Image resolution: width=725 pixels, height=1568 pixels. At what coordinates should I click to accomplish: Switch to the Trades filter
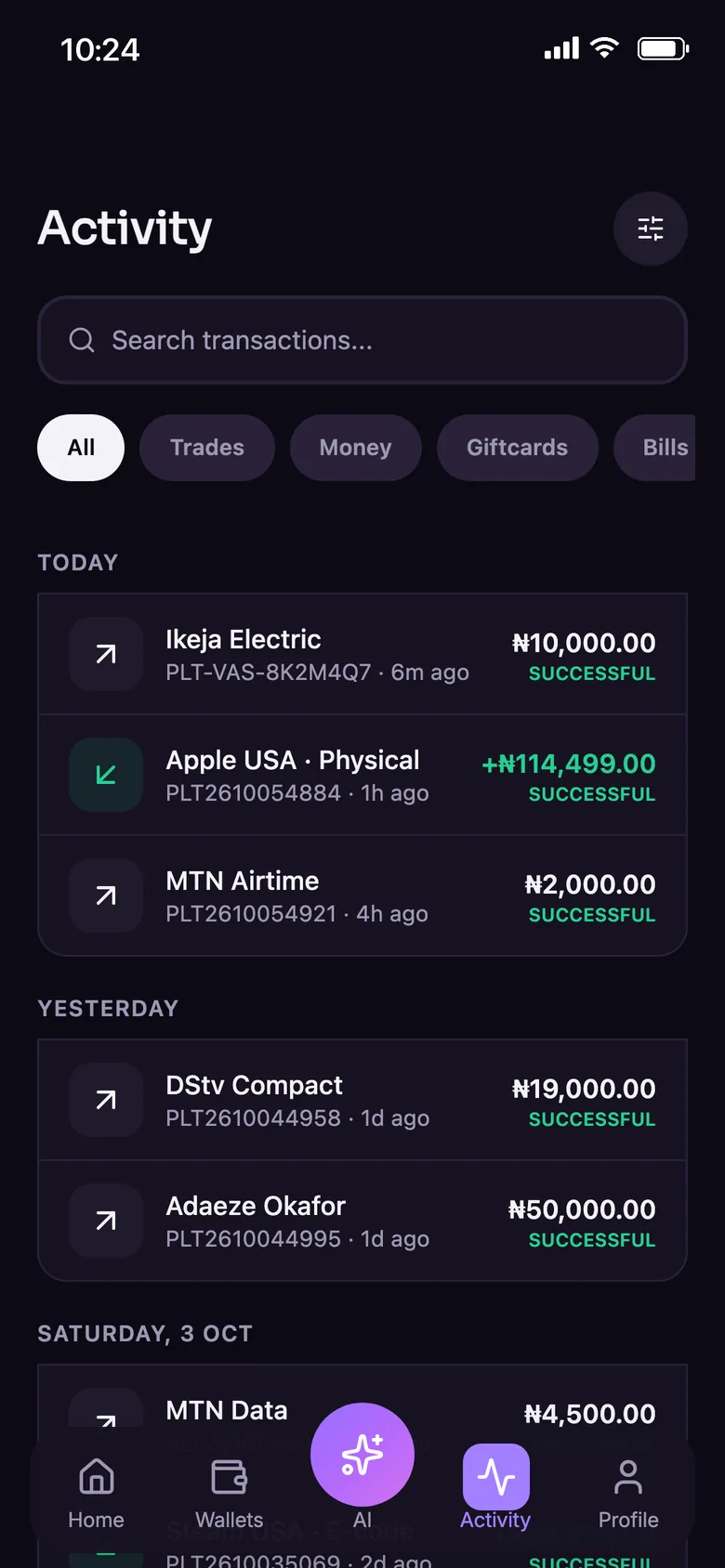207,448
